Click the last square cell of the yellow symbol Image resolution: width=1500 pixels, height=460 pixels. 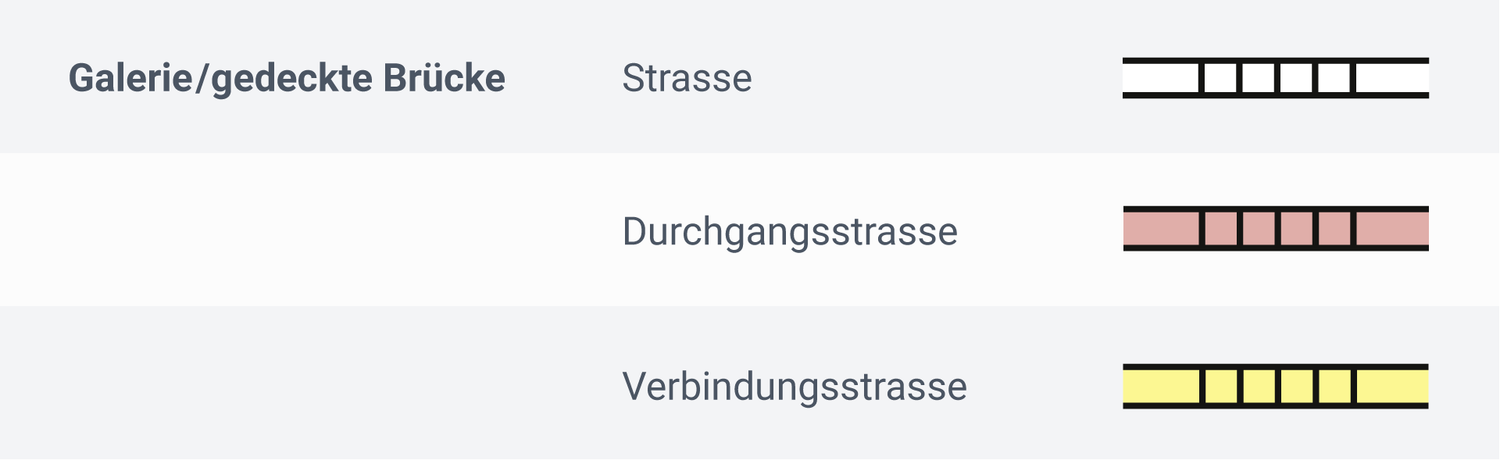[1335, 386]
